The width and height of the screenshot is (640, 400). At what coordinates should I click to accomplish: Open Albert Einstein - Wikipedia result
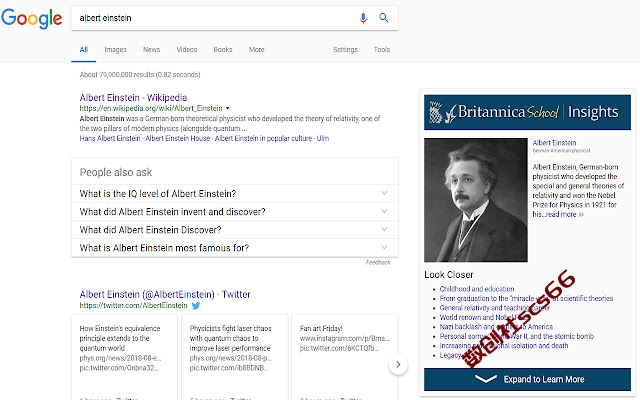pyautogui.click(x=133, y=98)
